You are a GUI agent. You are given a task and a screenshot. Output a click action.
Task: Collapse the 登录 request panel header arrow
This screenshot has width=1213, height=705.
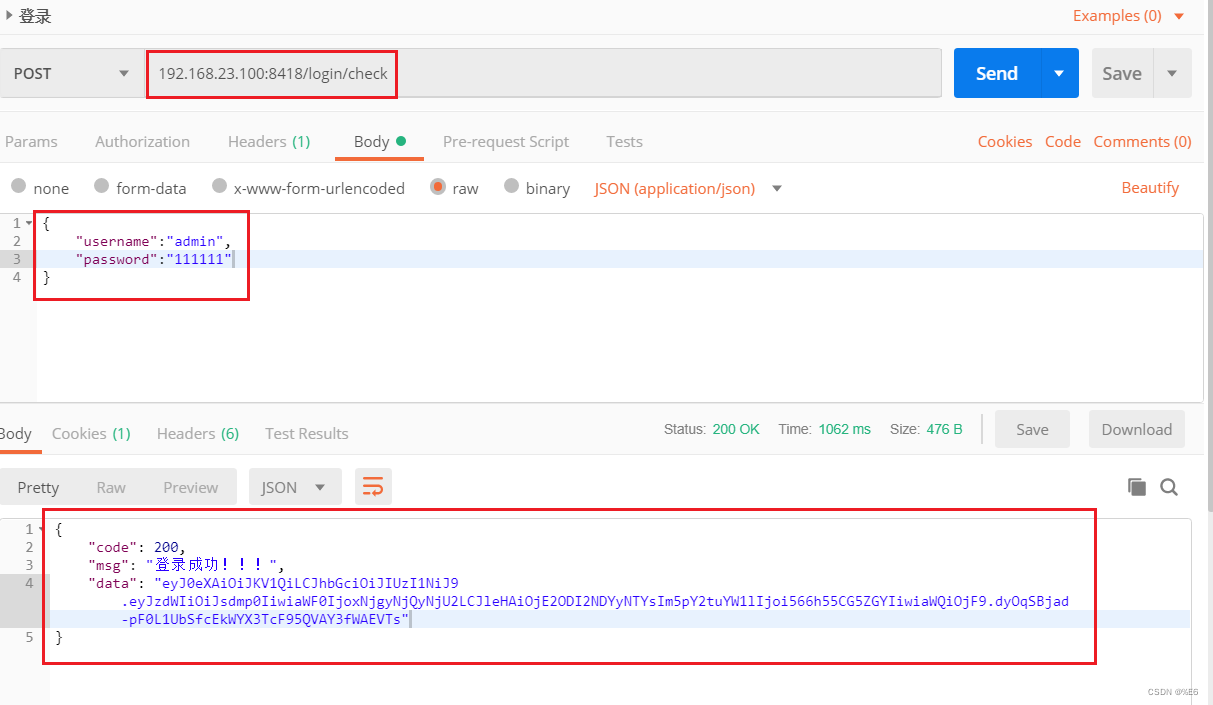[x=9, y=16]
